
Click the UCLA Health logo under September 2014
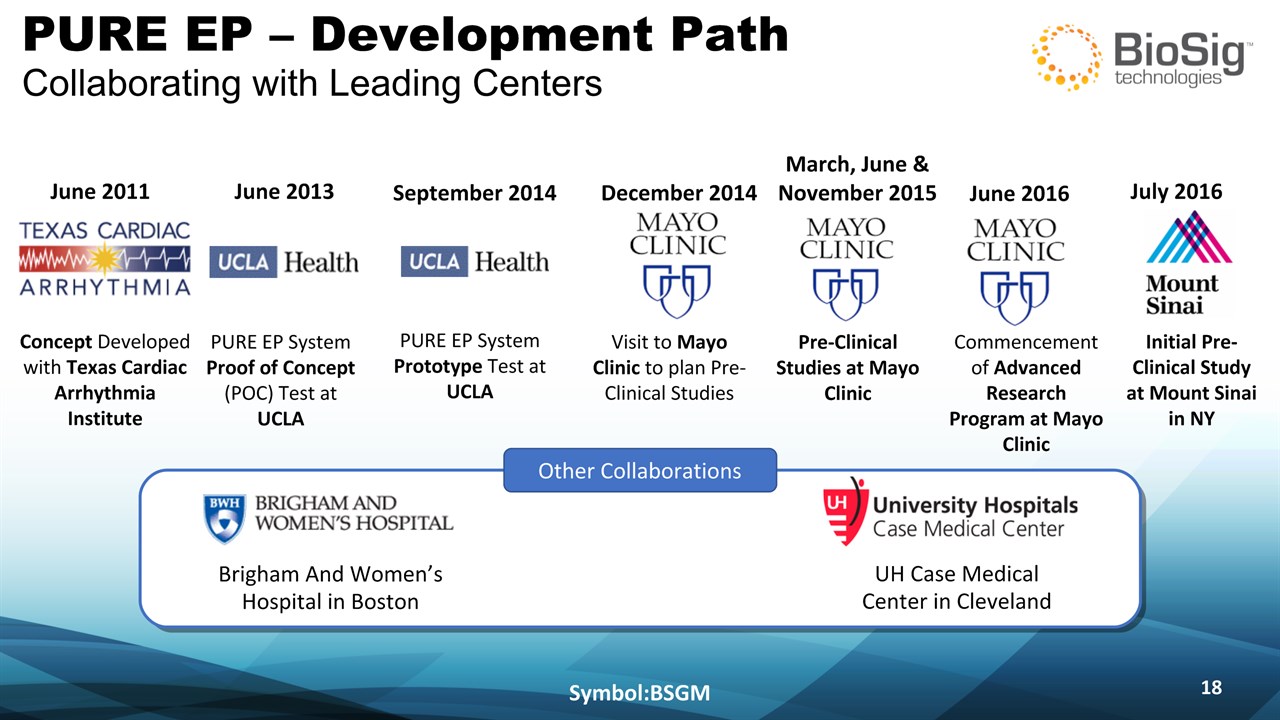click(x=475, y=262)
